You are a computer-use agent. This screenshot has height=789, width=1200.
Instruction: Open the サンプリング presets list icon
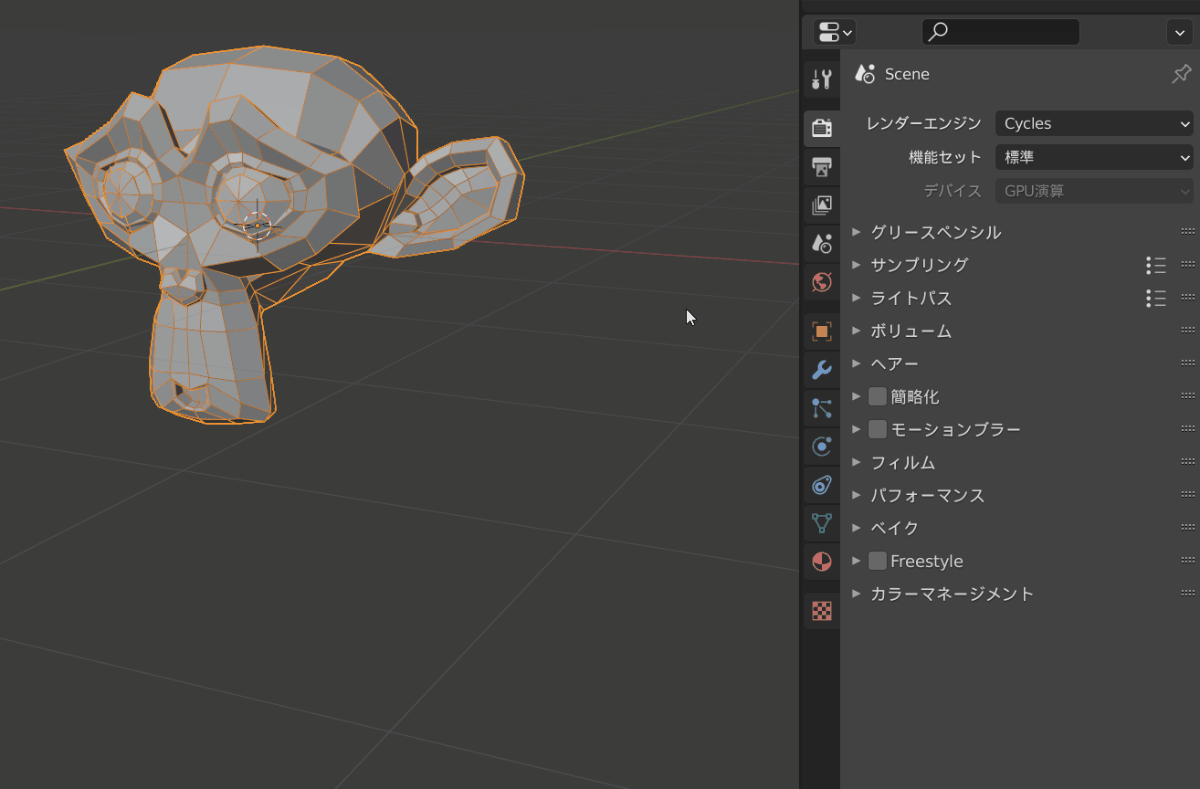[1156, 265]
